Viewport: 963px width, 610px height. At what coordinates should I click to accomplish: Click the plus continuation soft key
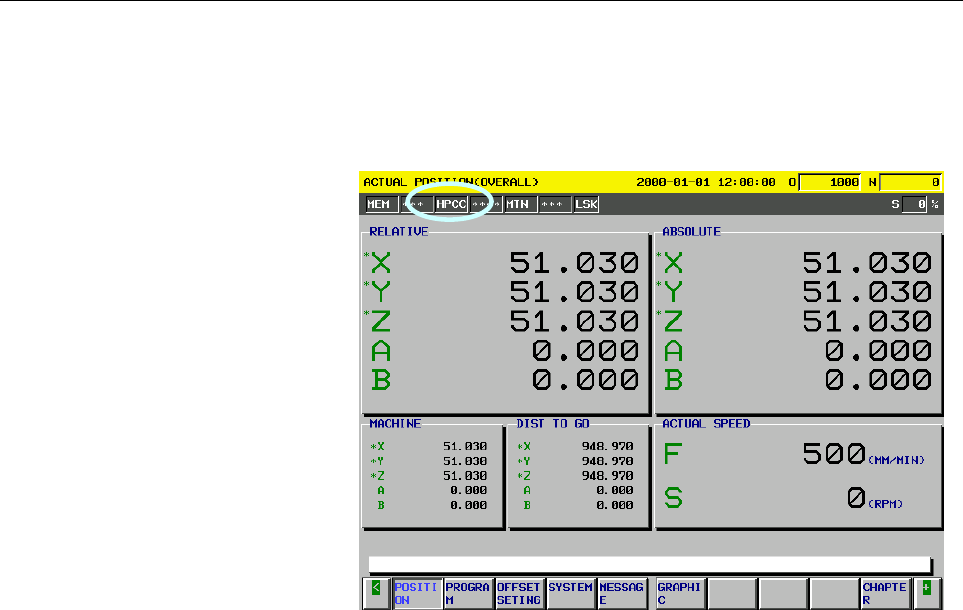click(x=927, y=593)
